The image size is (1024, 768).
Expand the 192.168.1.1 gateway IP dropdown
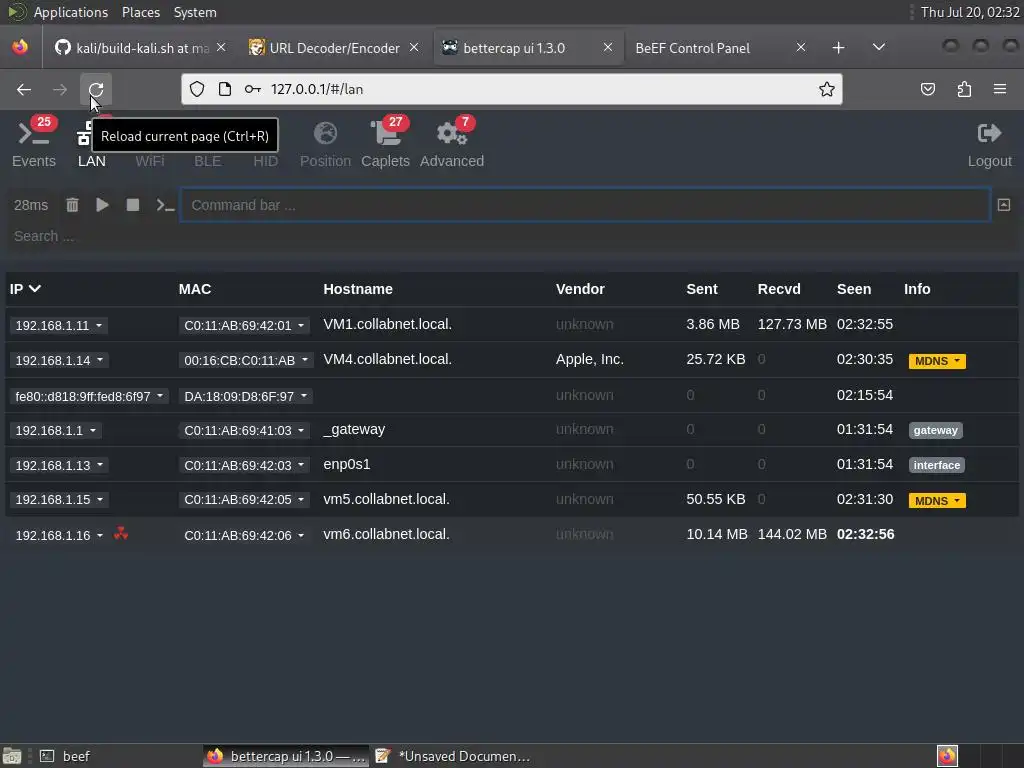(56, 430)
